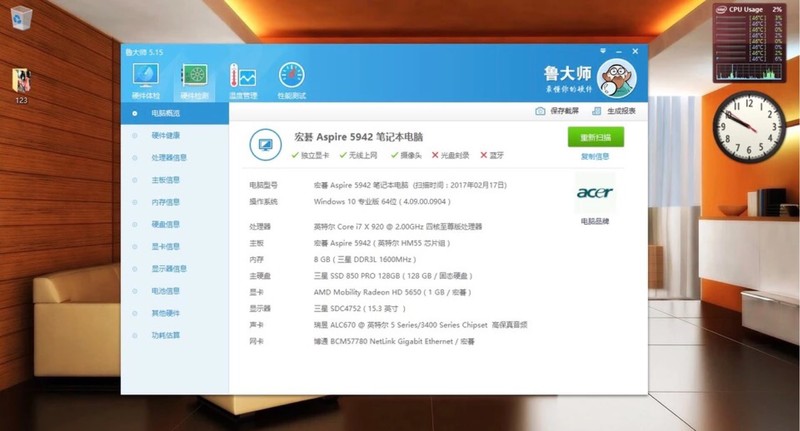Open the 硬件体检 hardware checkup tab

[x=146, y=81]
